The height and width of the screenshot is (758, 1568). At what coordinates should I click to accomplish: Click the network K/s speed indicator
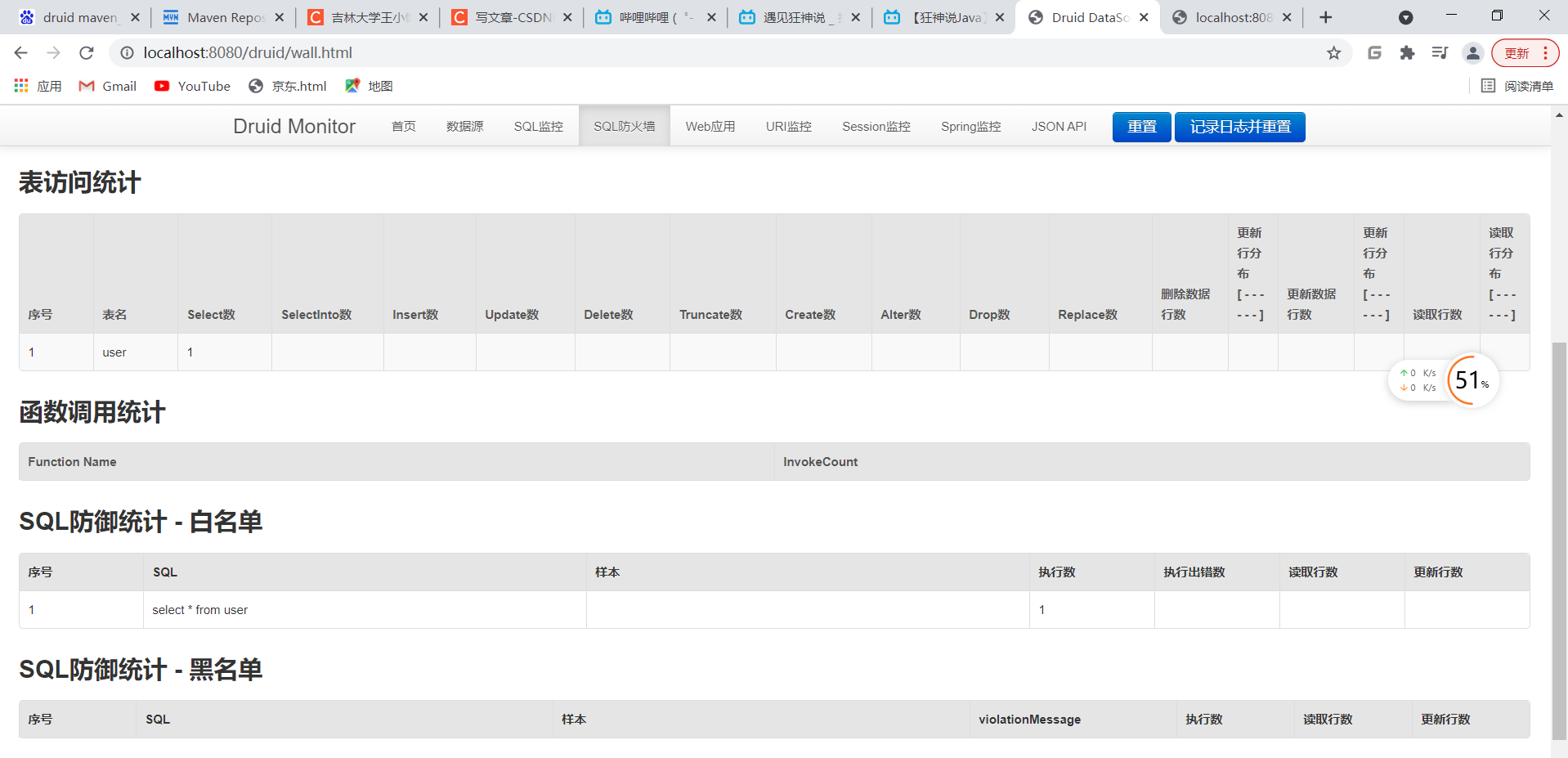coord(1418,380)
